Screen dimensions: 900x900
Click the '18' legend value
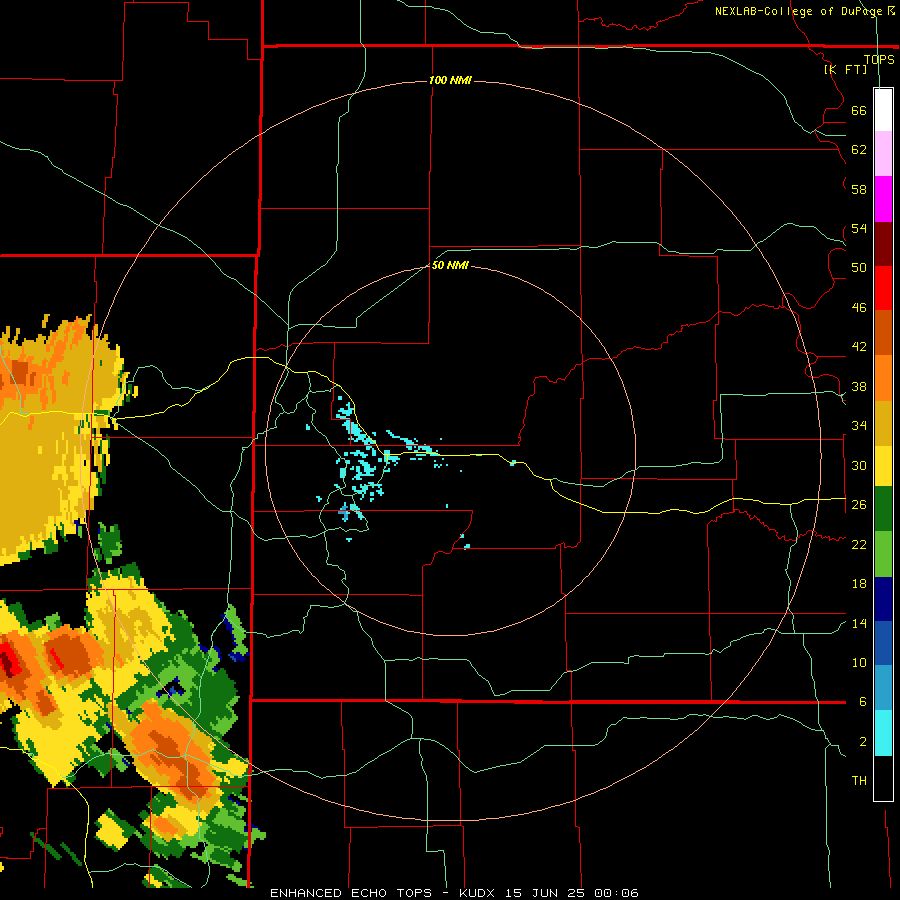click(859, 584)
